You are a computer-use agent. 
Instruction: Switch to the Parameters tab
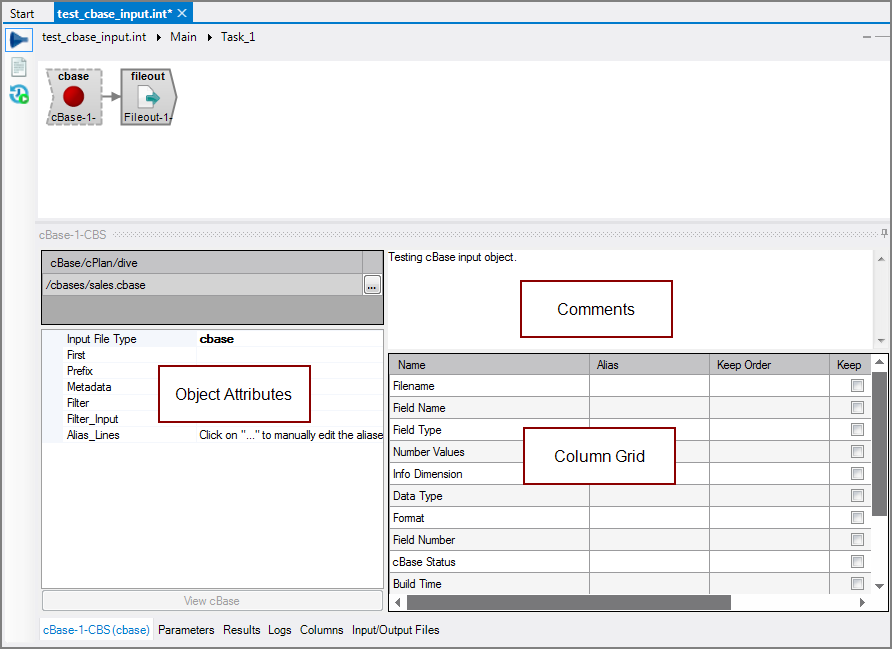[187, 630]
